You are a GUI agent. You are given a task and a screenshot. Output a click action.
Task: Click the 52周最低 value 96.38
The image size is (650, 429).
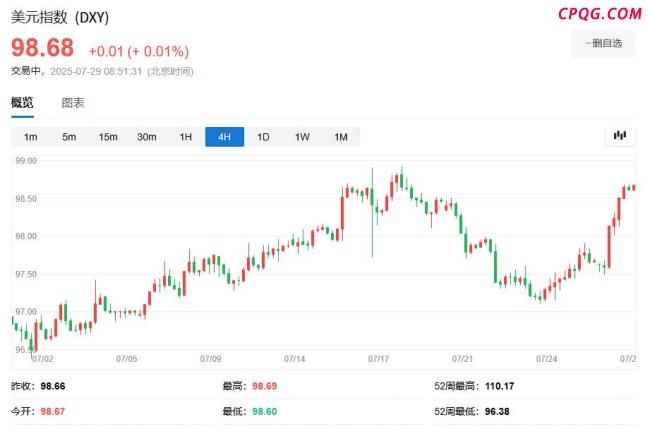(497, 411)
